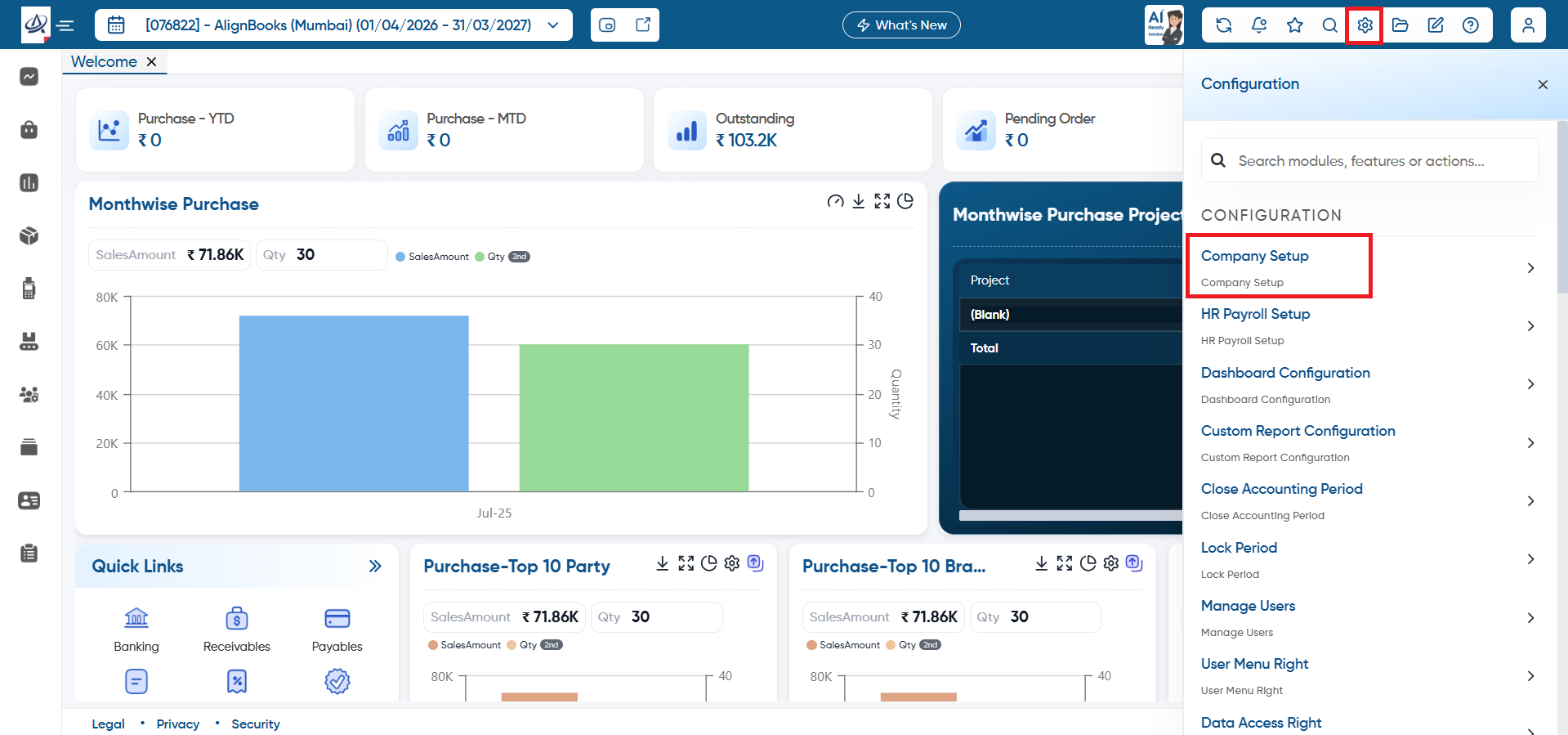
Task: Open the notifications bell icon
Action: pyautogui.click(x=1259, y=25)
